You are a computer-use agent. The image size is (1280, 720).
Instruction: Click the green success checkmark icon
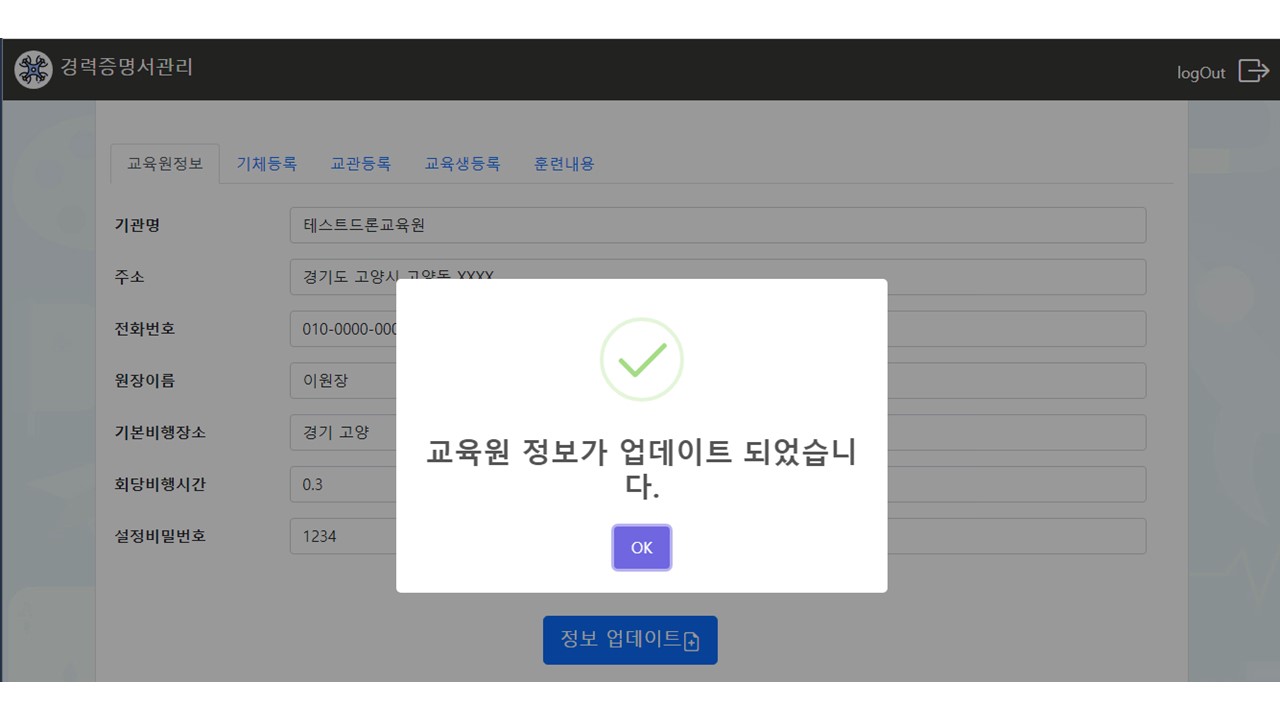(641, 360)
